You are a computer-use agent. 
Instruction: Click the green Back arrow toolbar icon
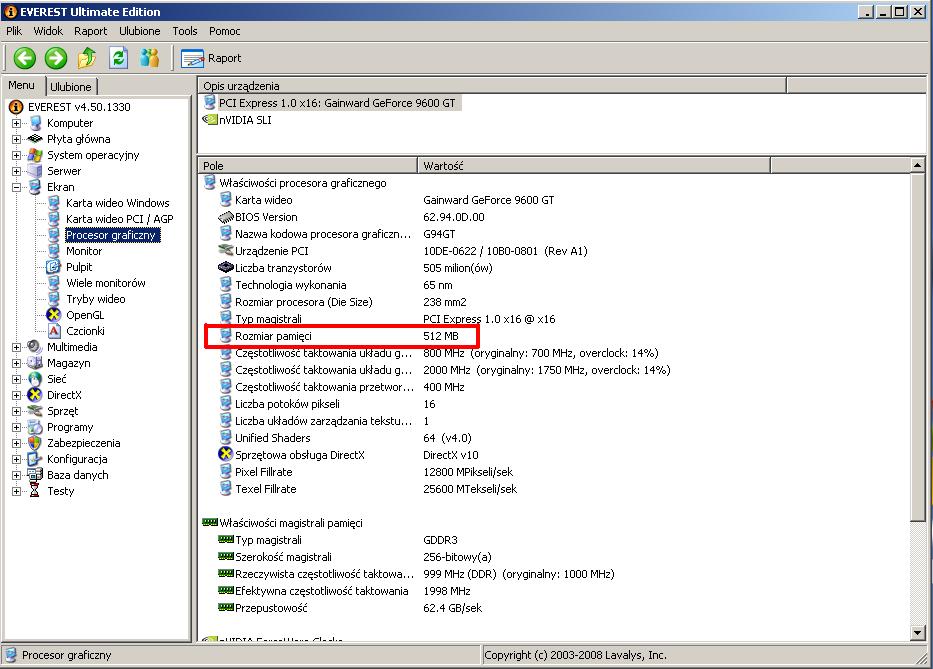24,58
